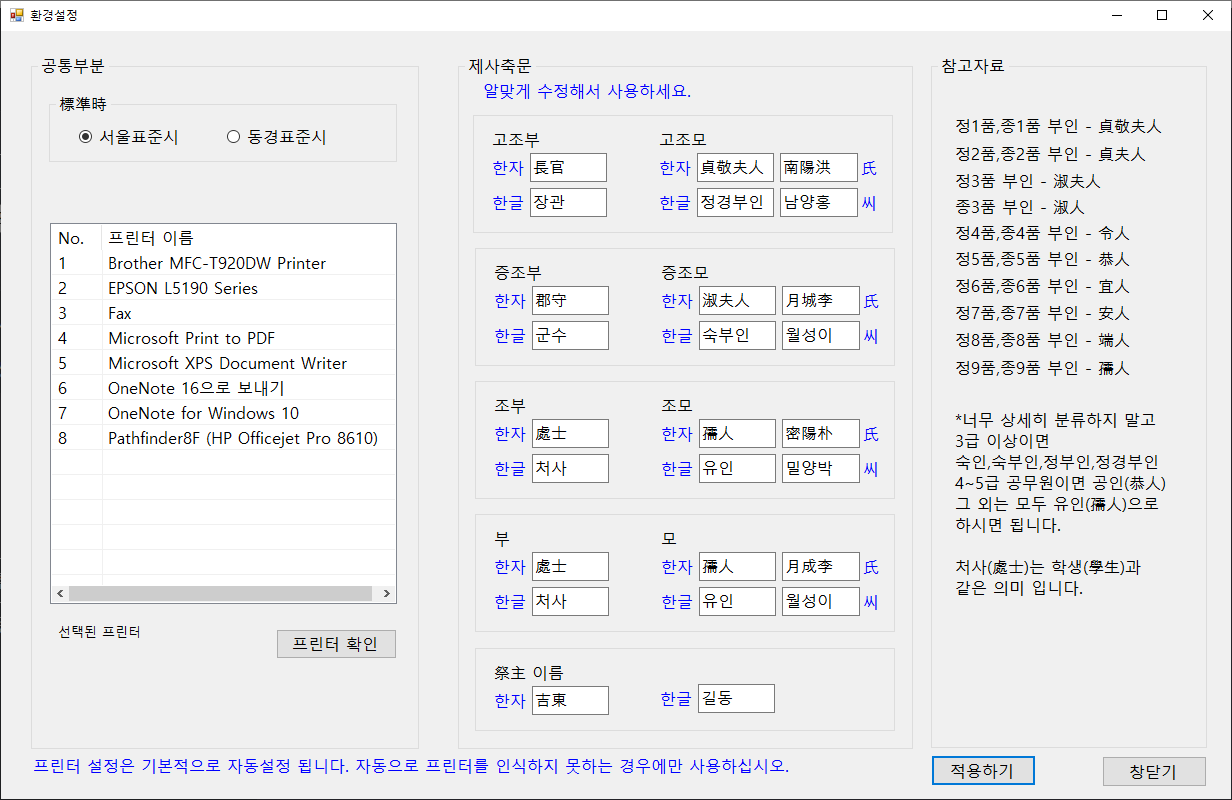Viewport: 1232px width, 800px height.
Task: Click the 창닫기 button
Action: 1154,771
